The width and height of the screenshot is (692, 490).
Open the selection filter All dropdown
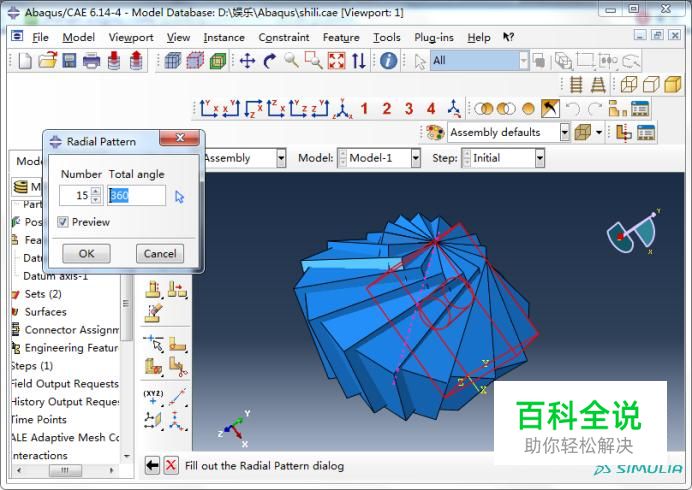click(x=523, y=61)
